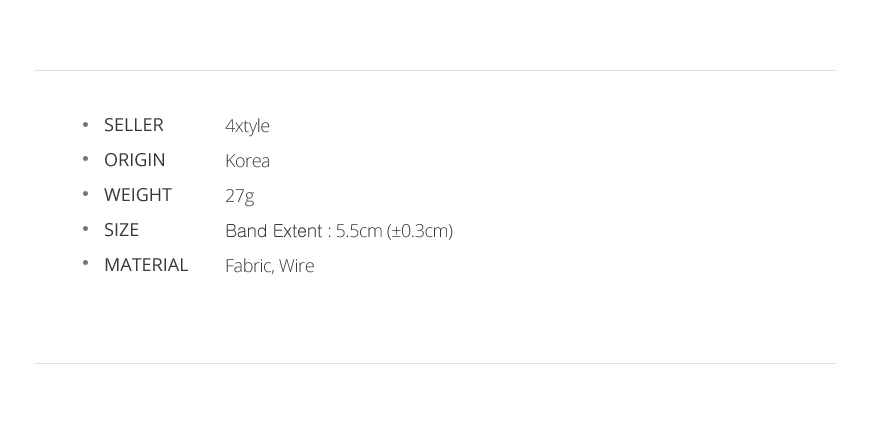873x437 pixels.
Task: Click the bullet next to ORIGIN
Action: pos(85,159)
